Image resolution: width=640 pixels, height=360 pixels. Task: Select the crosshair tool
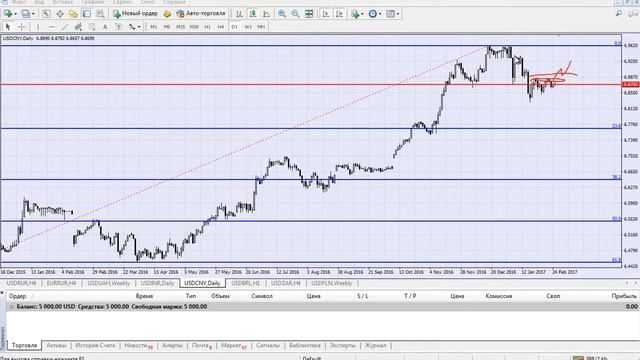point(22,27)
